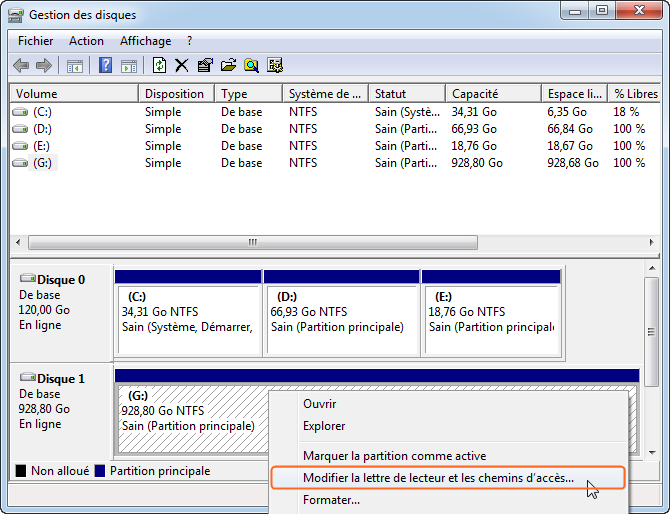
Task: Click the 18 % free value
Action: [626, 112]
